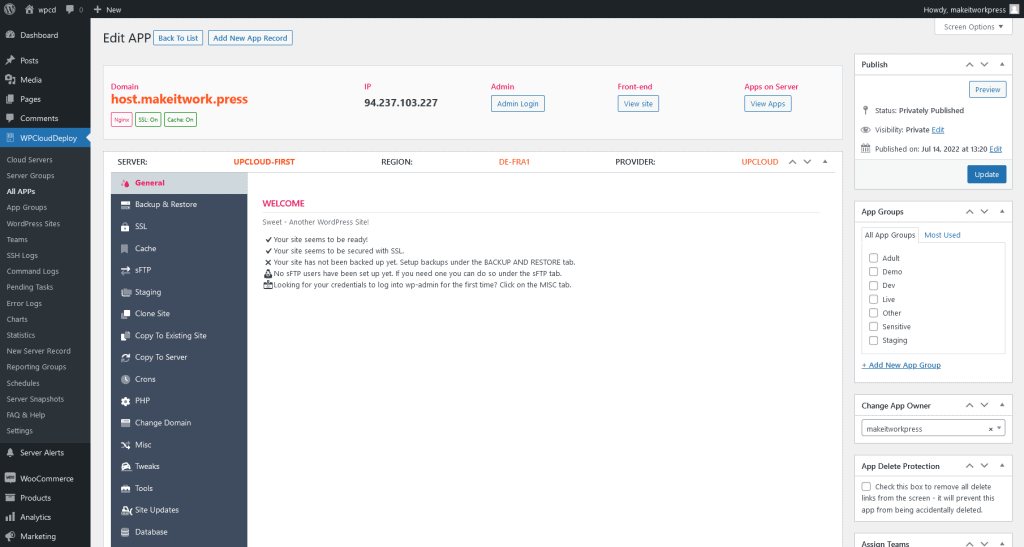Click the Database tab icon
The image size is (1024, 547).
click(x=125, y=532)
